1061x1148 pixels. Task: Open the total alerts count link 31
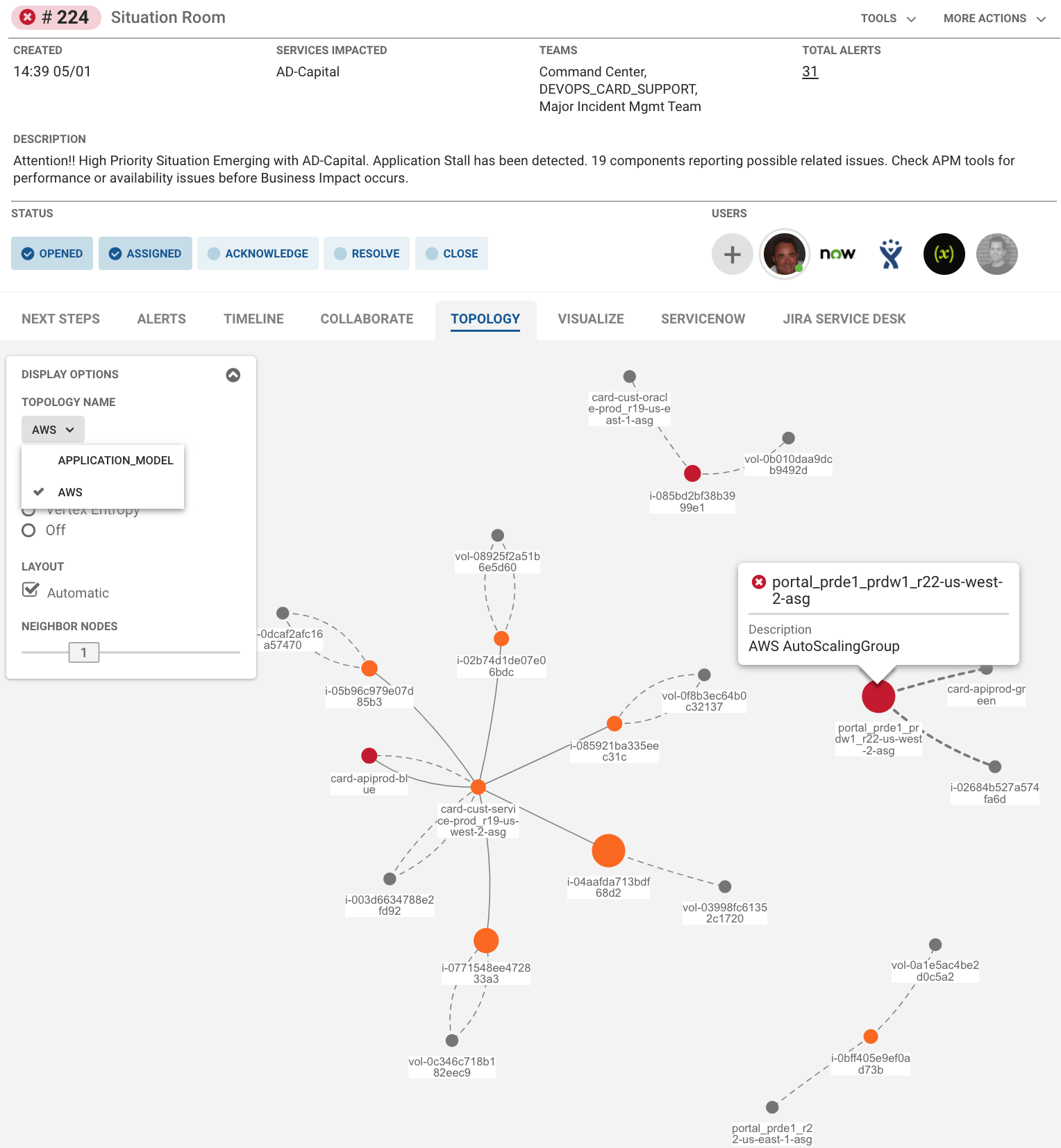pyautogui.click(x=810, y=71)
